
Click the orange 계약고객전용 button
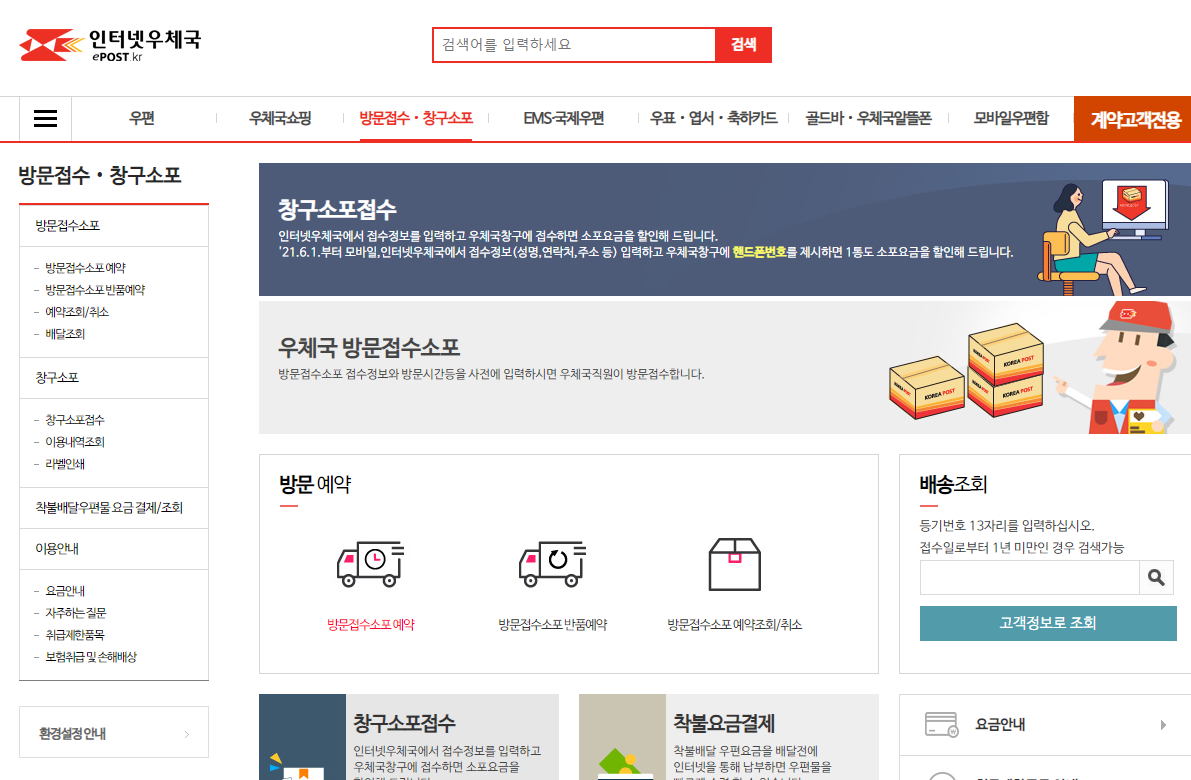(1133, 119)
